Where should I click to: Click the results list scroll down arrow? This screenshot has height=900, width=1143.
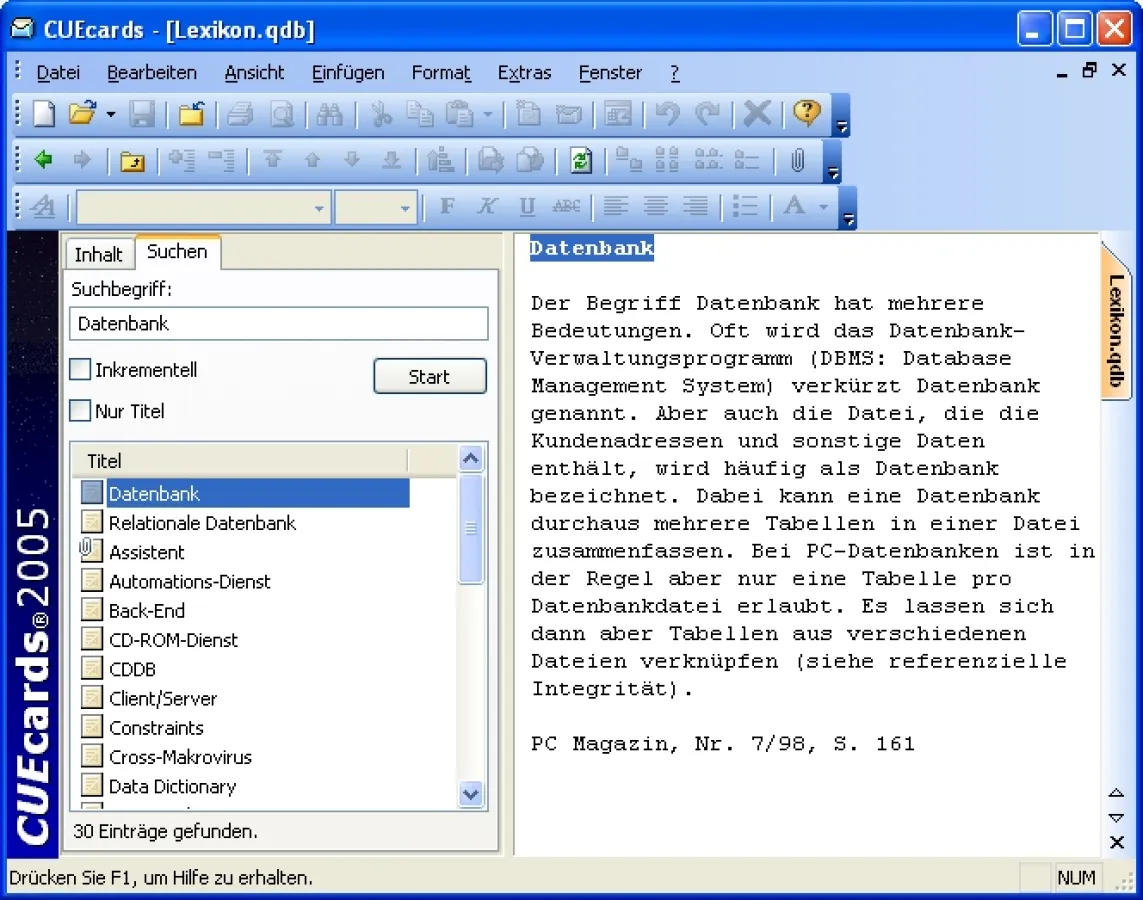coord(471,794)
